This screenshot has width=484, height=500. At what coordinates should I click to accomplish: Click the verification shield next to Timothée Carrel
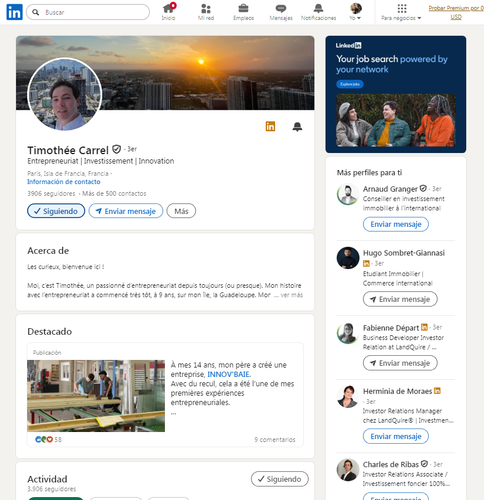[x=116, y=149]
